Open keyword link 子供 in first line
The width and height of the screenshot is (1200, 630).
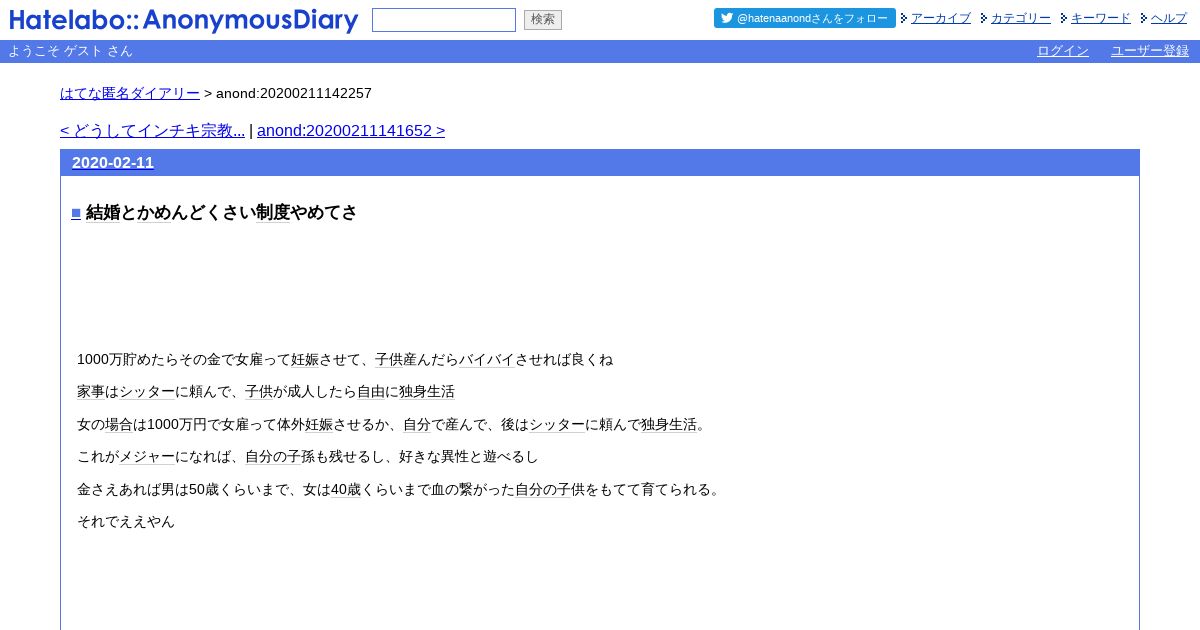389,360
